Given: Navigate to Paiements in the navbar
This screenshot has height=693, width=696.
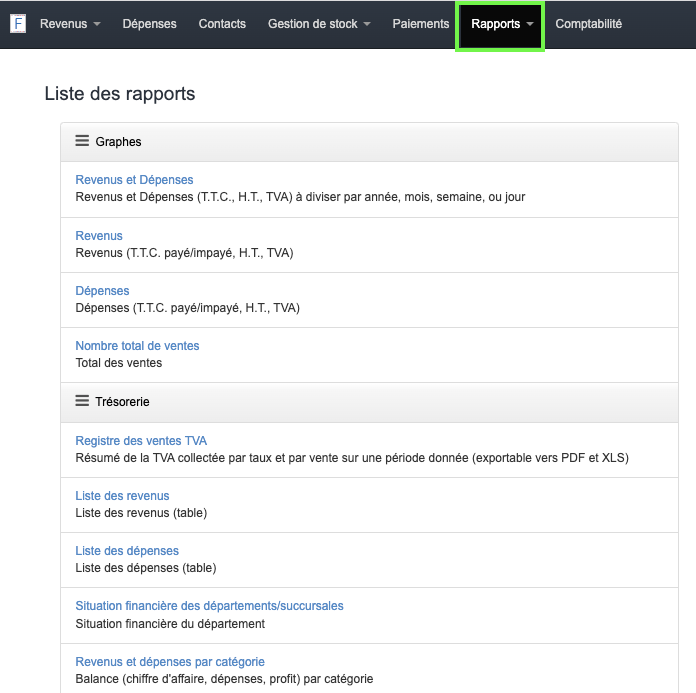Looking at the screenshot, I should click(x=421, y=24).
